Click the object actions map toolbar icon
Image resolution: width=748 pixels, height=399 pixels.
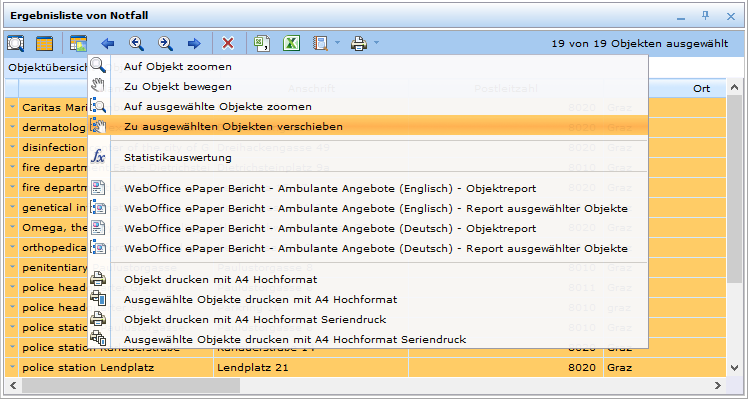coord(78,44)
